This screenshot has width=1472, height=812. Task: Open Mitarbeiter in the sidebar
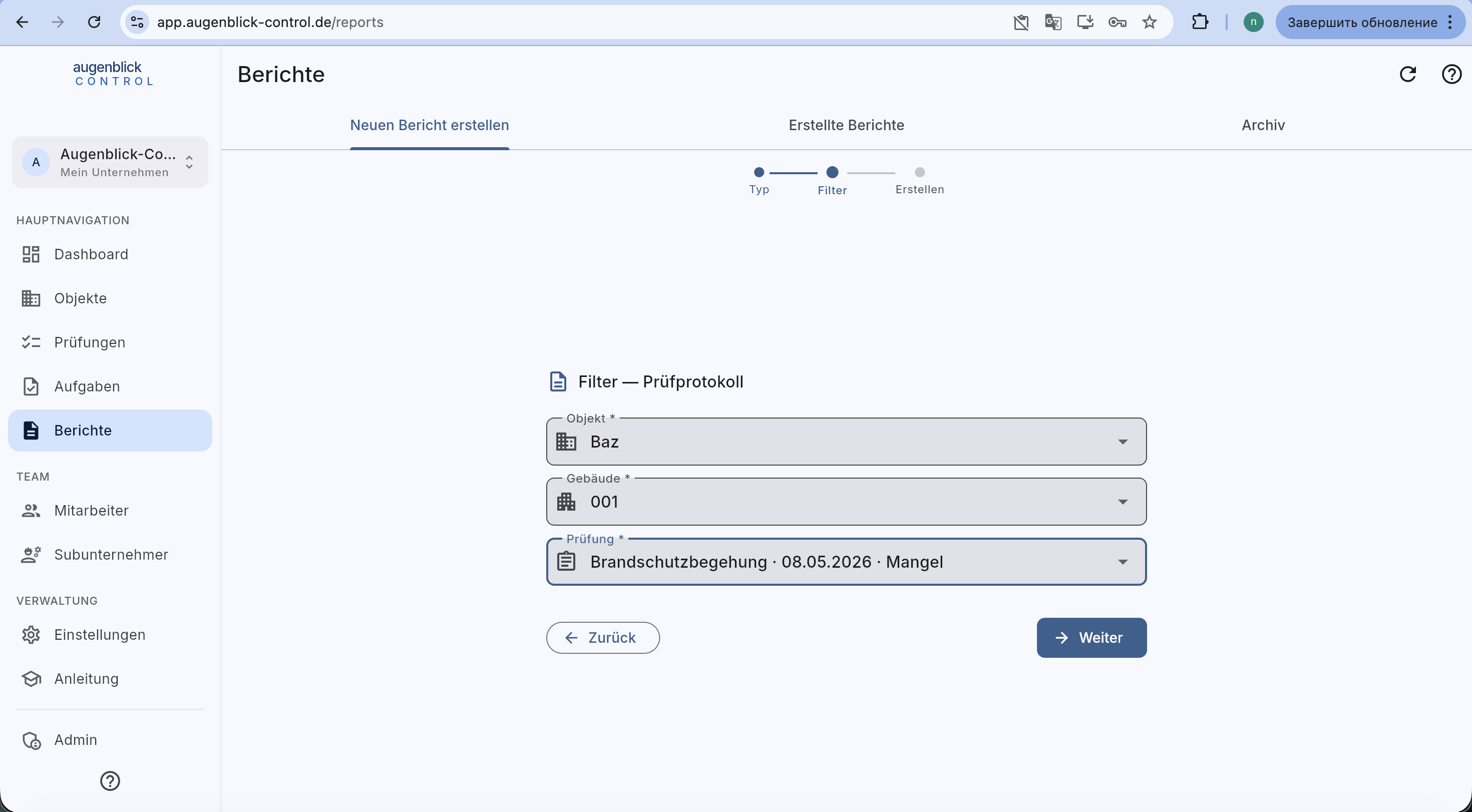click(110, 510)
